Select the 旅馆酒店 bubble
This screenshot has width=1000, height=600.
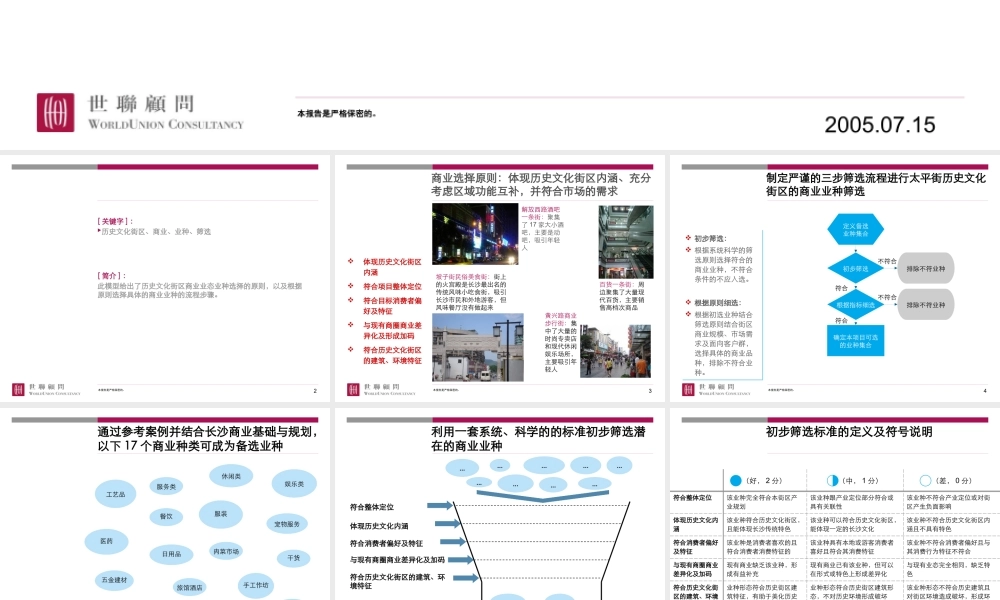tap(189, 588)
